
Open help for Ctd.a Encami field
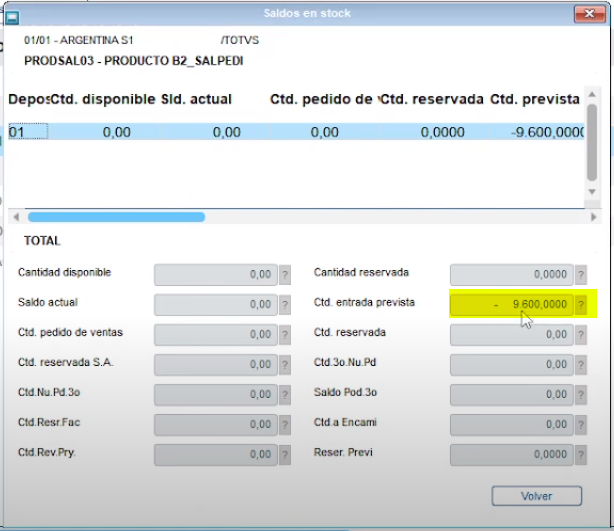coord(581,425)
